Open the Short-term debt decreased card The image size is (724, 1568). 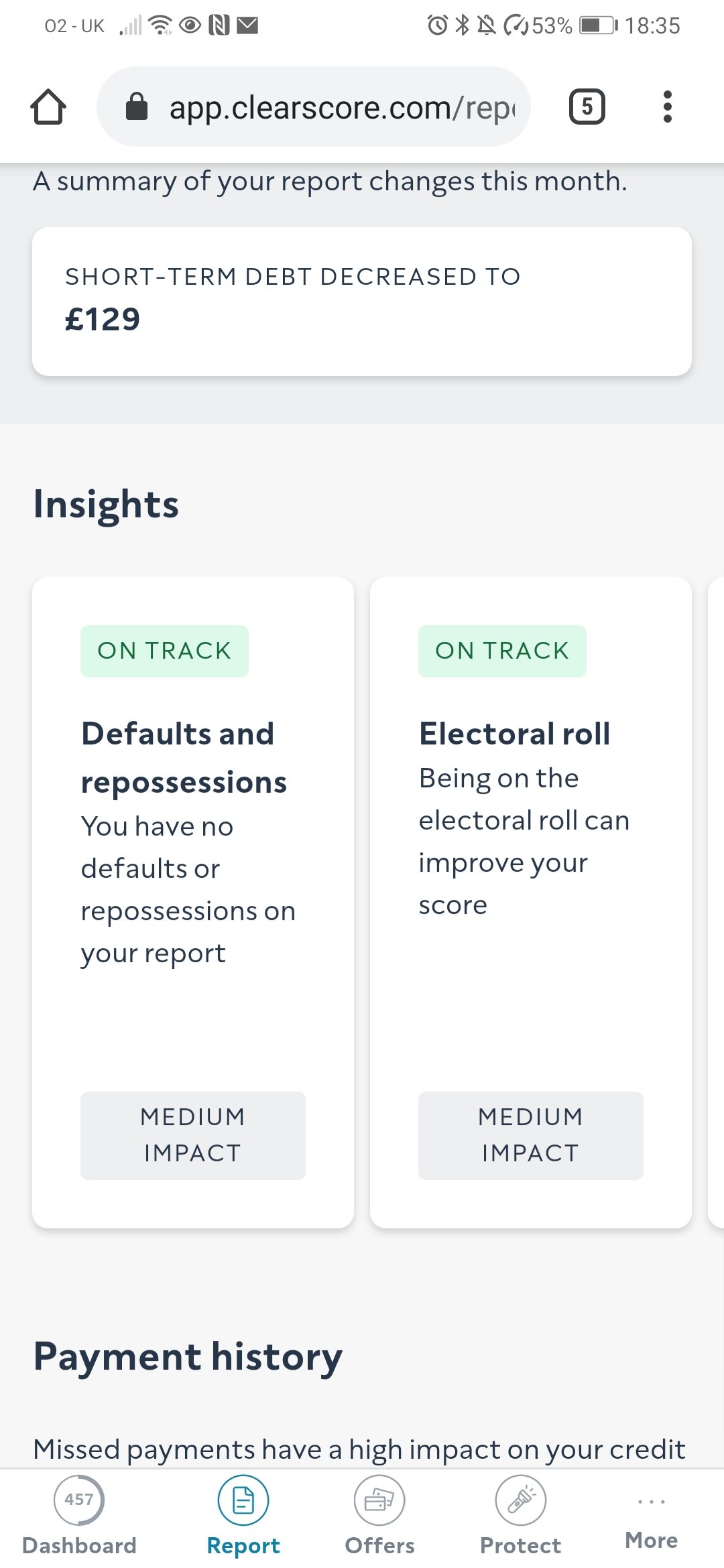coord(362,302)
